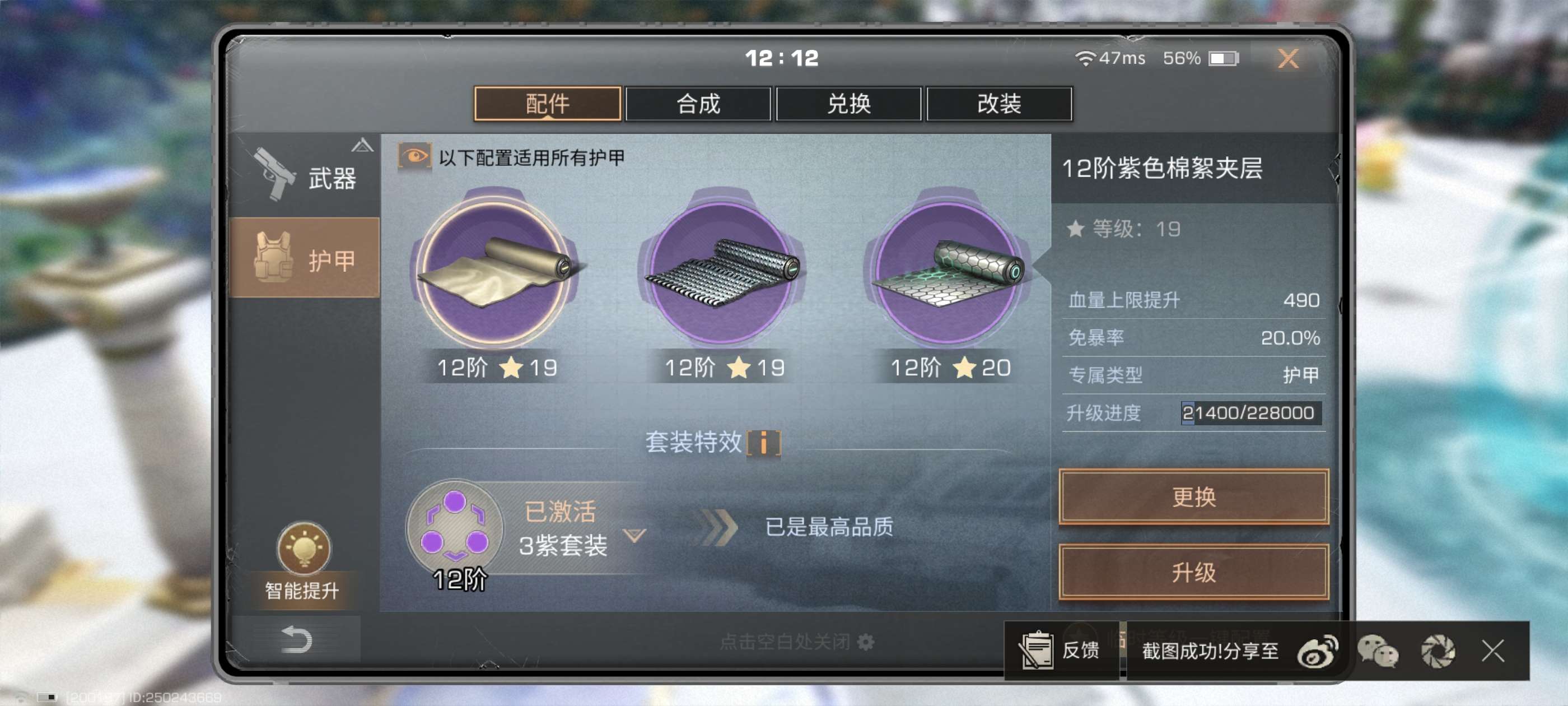
Task: Select the 武器 weapon pistol icon
Action: (x=273, y=174)
